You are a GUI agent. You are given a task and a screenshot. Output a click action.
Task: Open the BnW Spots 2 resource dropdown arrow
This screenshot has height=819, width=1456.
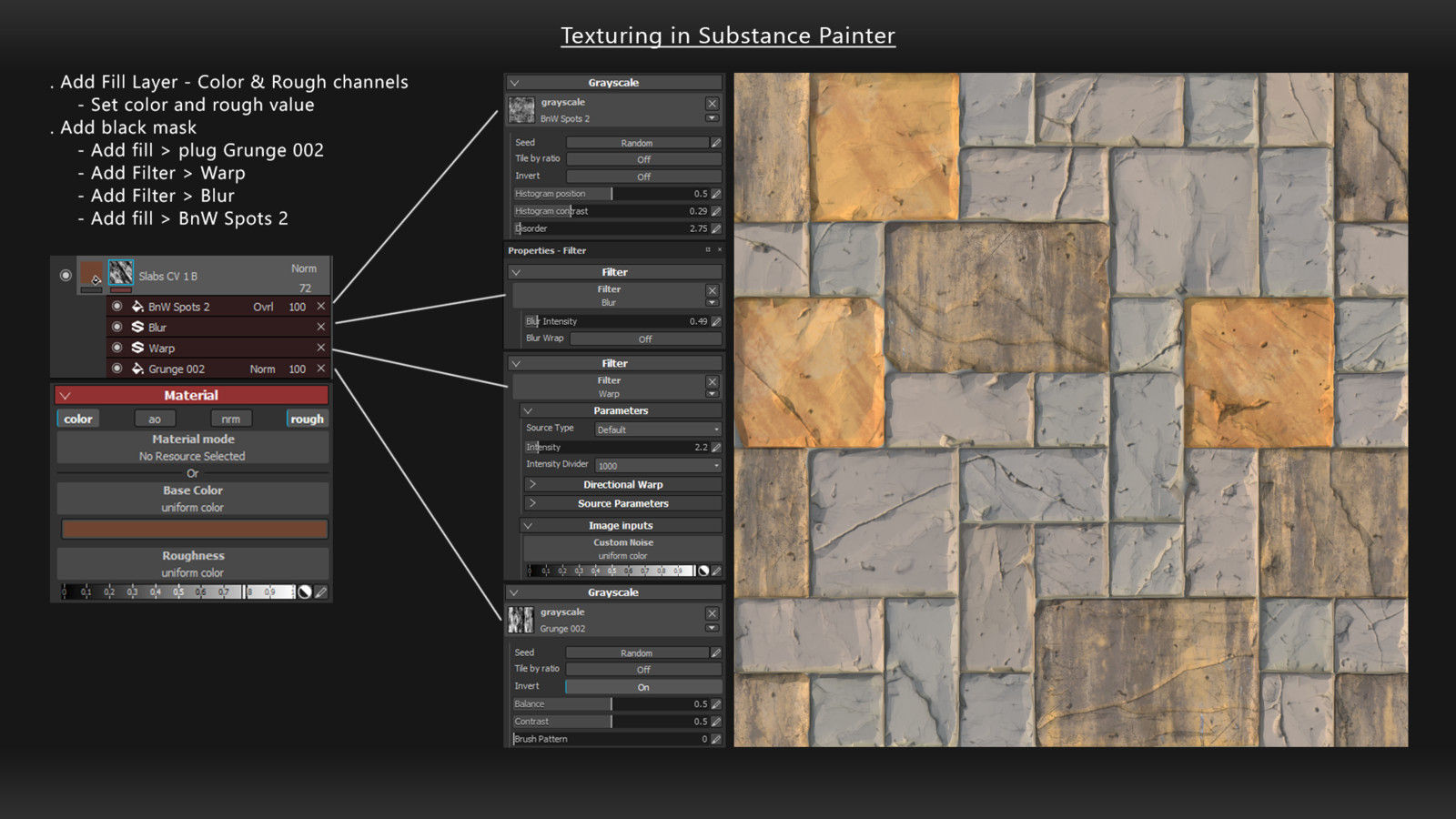(x=712, y=118)
